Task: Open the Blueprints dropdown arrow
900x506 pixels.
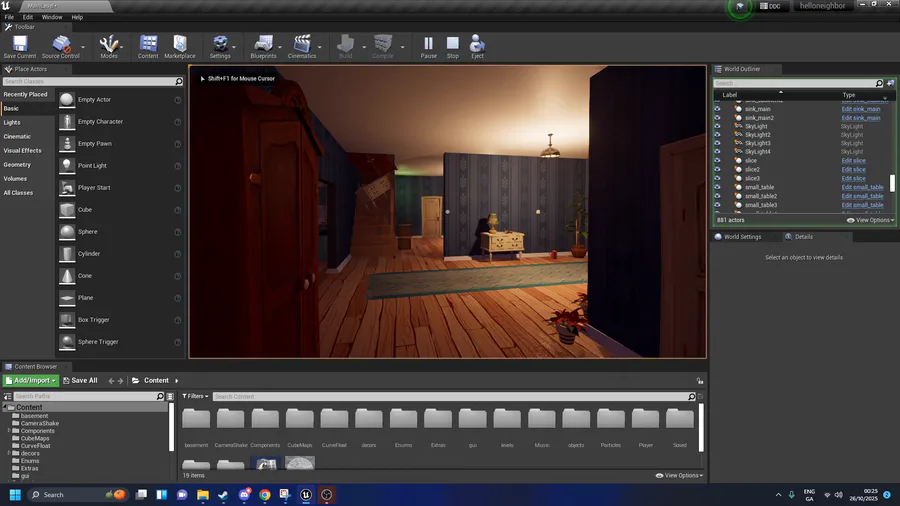Action: pyautogui.click(x=280, y=47)
